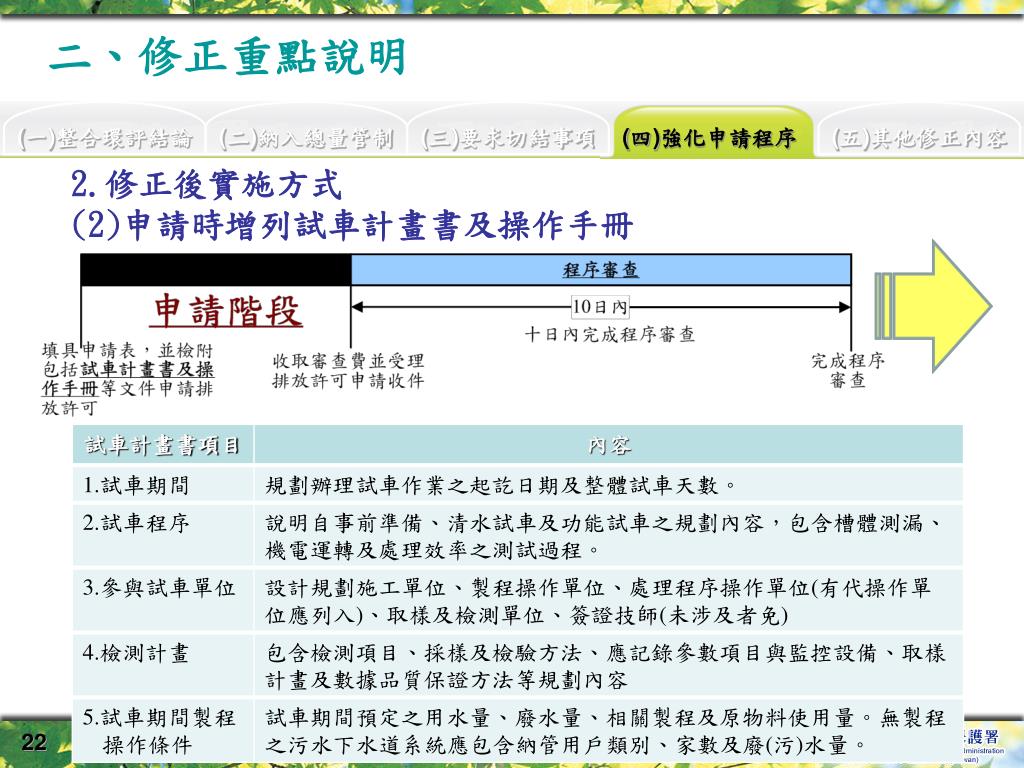Click text 十日內完成程序審查
Image resolution: width=1024 pixels, height=768 pixels.
(609, 334)
